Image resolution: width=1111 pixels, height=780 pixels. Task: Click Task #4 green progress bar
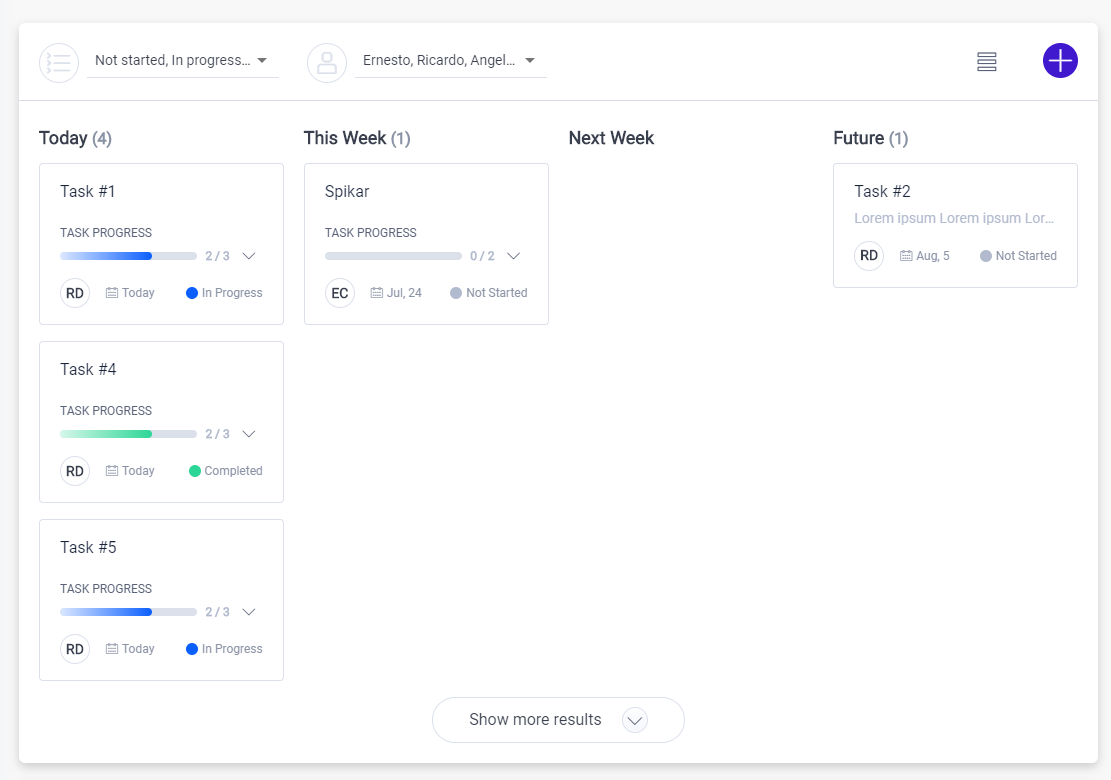128,434
